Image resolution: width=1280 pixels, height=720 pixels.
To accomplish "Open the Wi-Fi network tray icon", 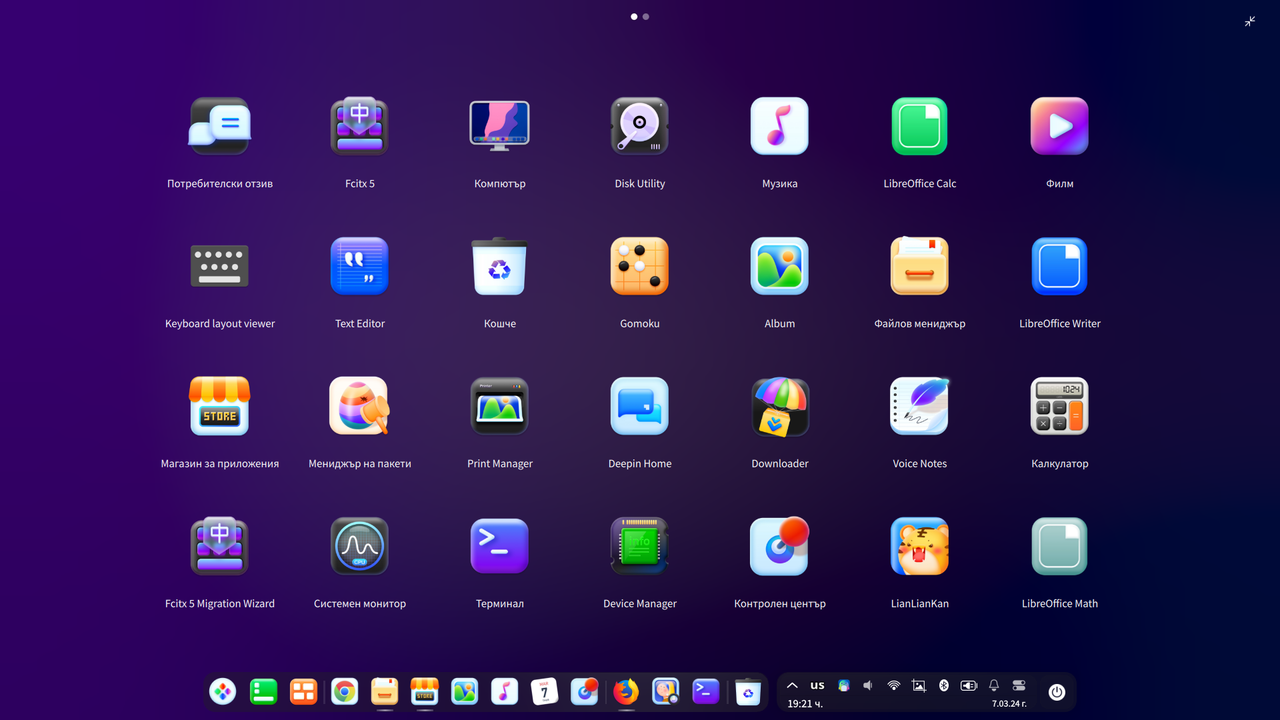I will coord(893,685).
